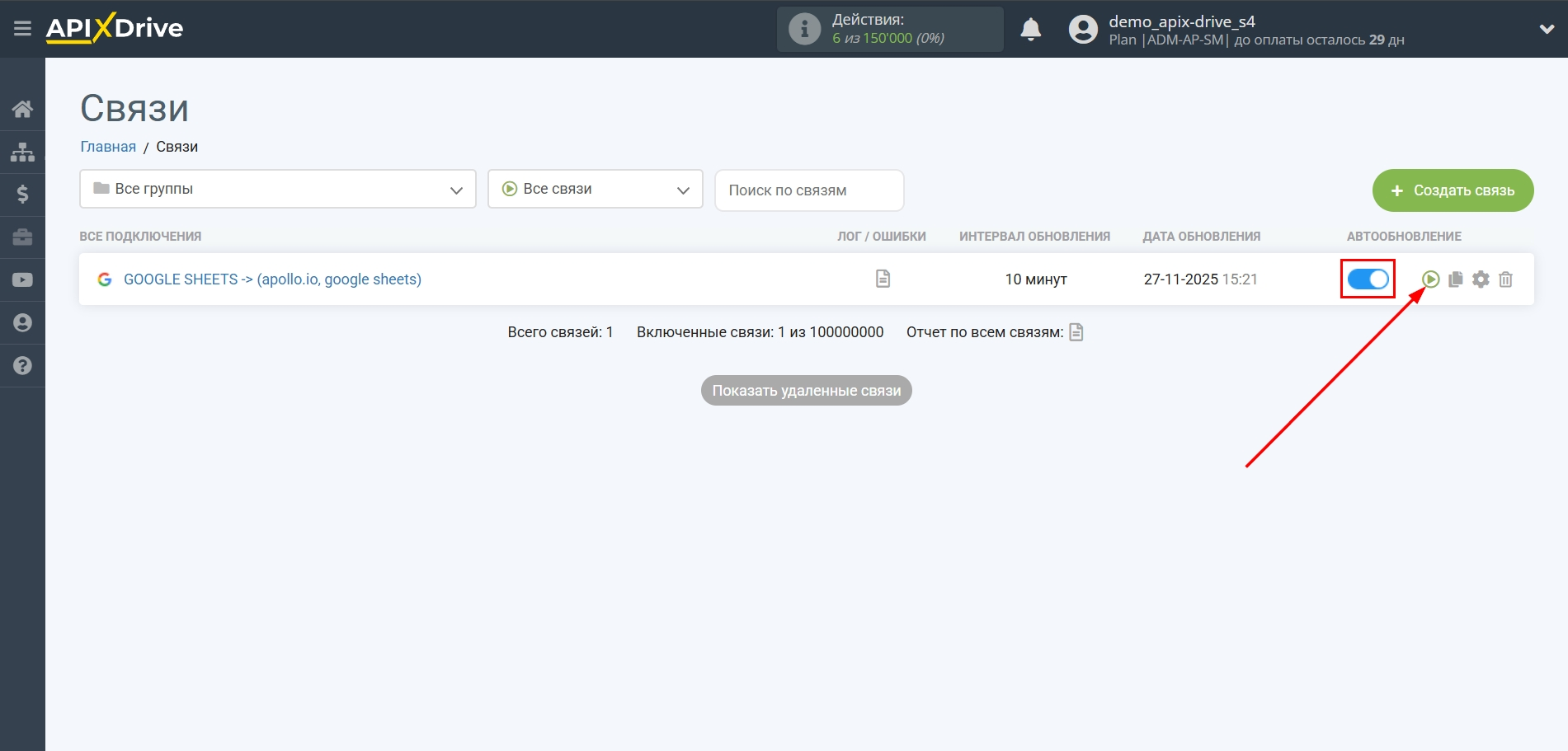Duplicate the Google Sheets connection
The image size is (1568, 751).
point(1456,279)
